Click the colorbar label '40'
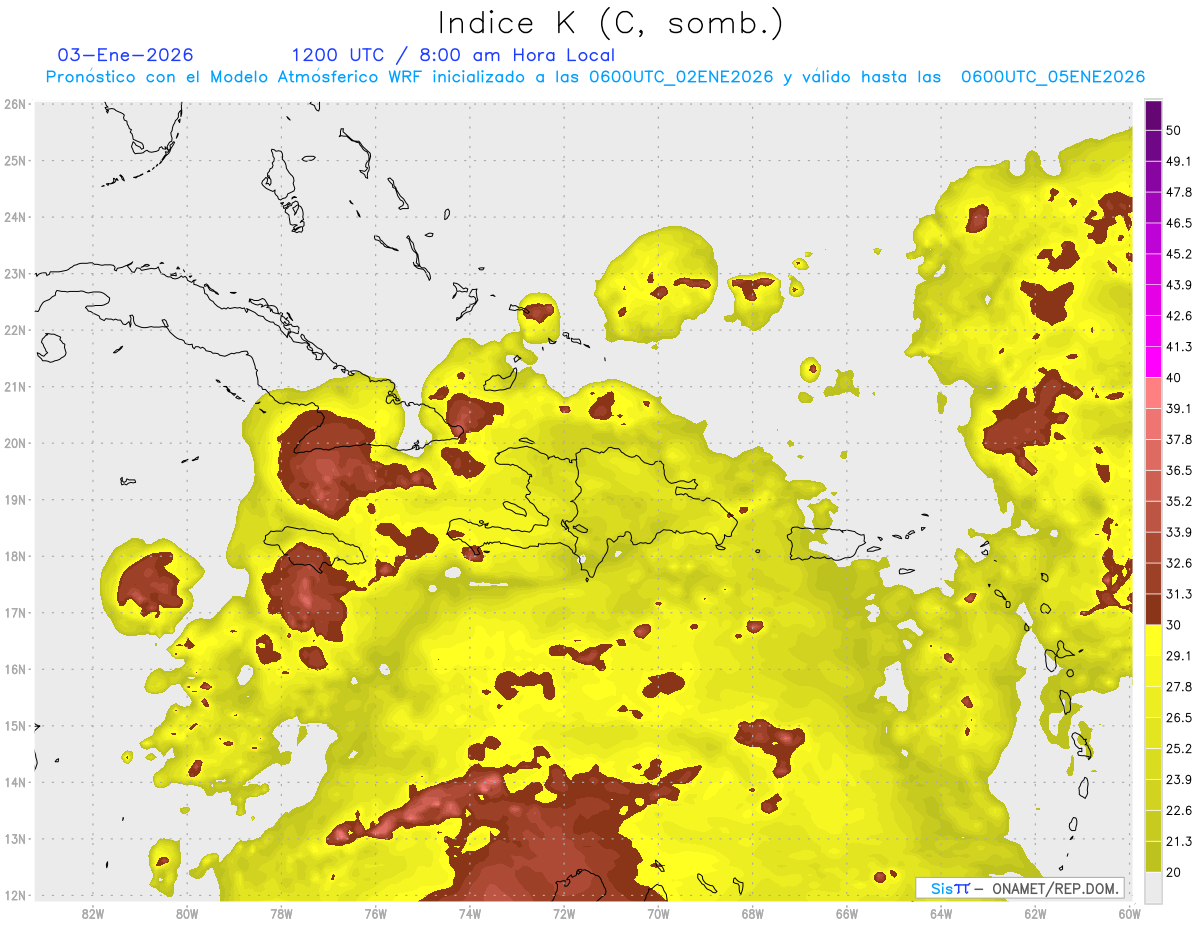 [1173, 378]
